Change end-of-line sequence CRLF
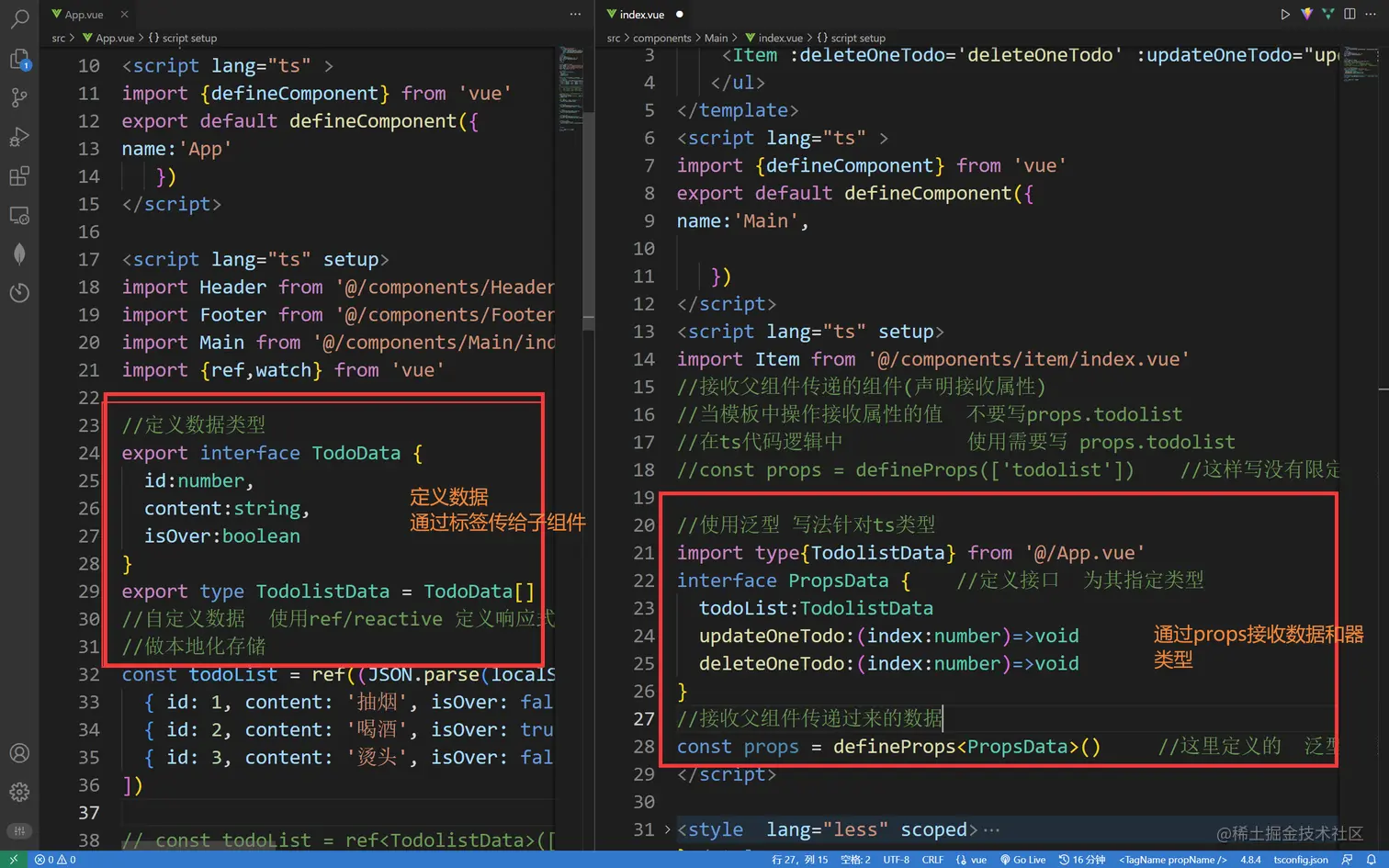The image size is (1389, 868). (932, 860)
